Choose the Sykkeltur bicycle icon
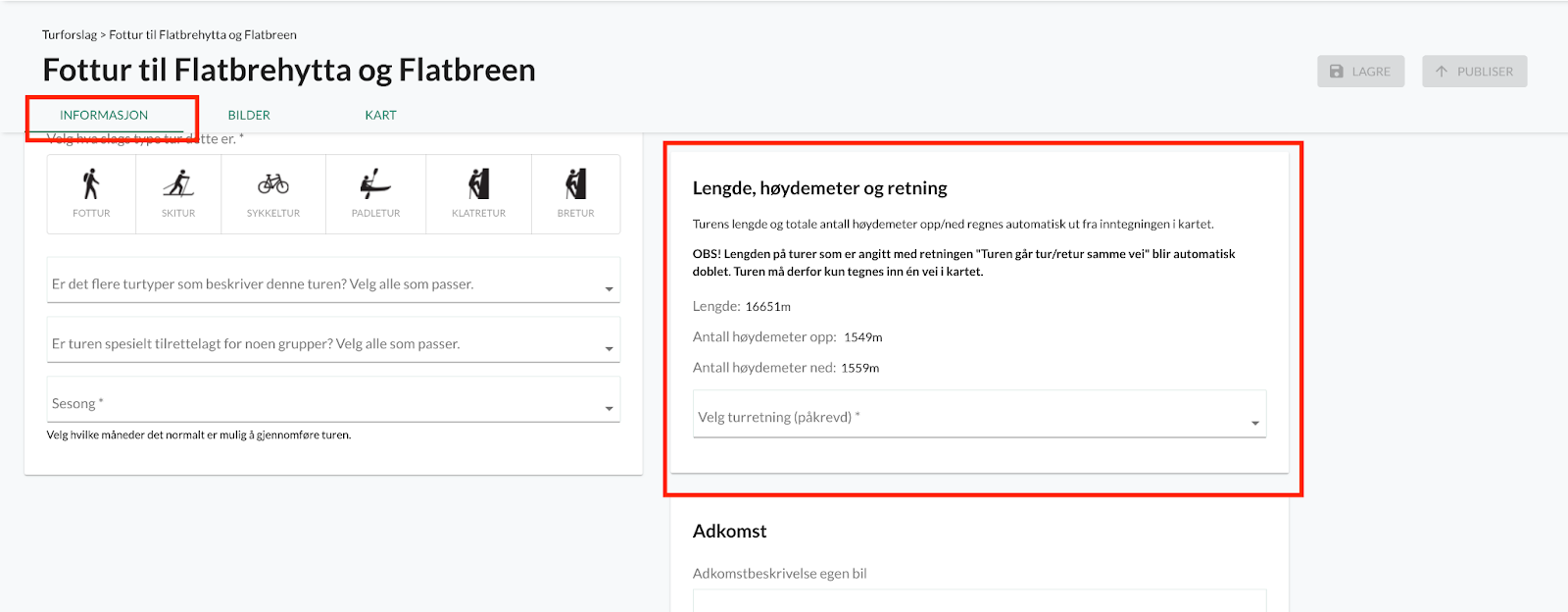 pos(273,184)
